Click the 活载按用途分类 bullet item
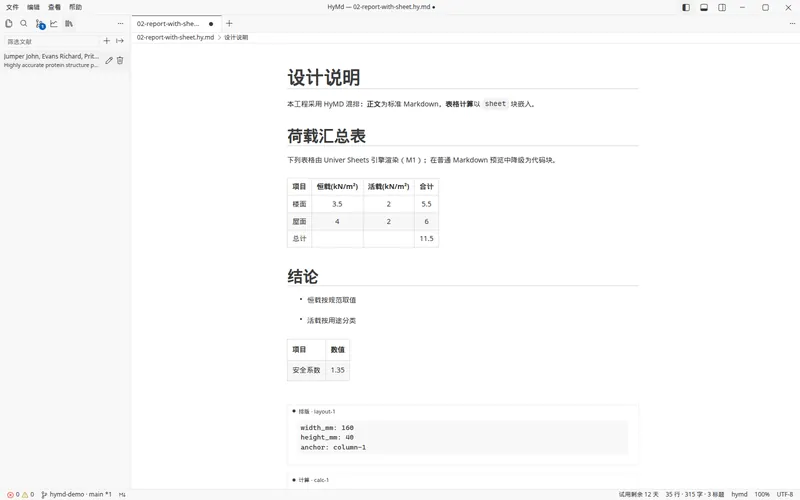The height and width of the screenshot is (500, 800). click(x=332, y=320)
